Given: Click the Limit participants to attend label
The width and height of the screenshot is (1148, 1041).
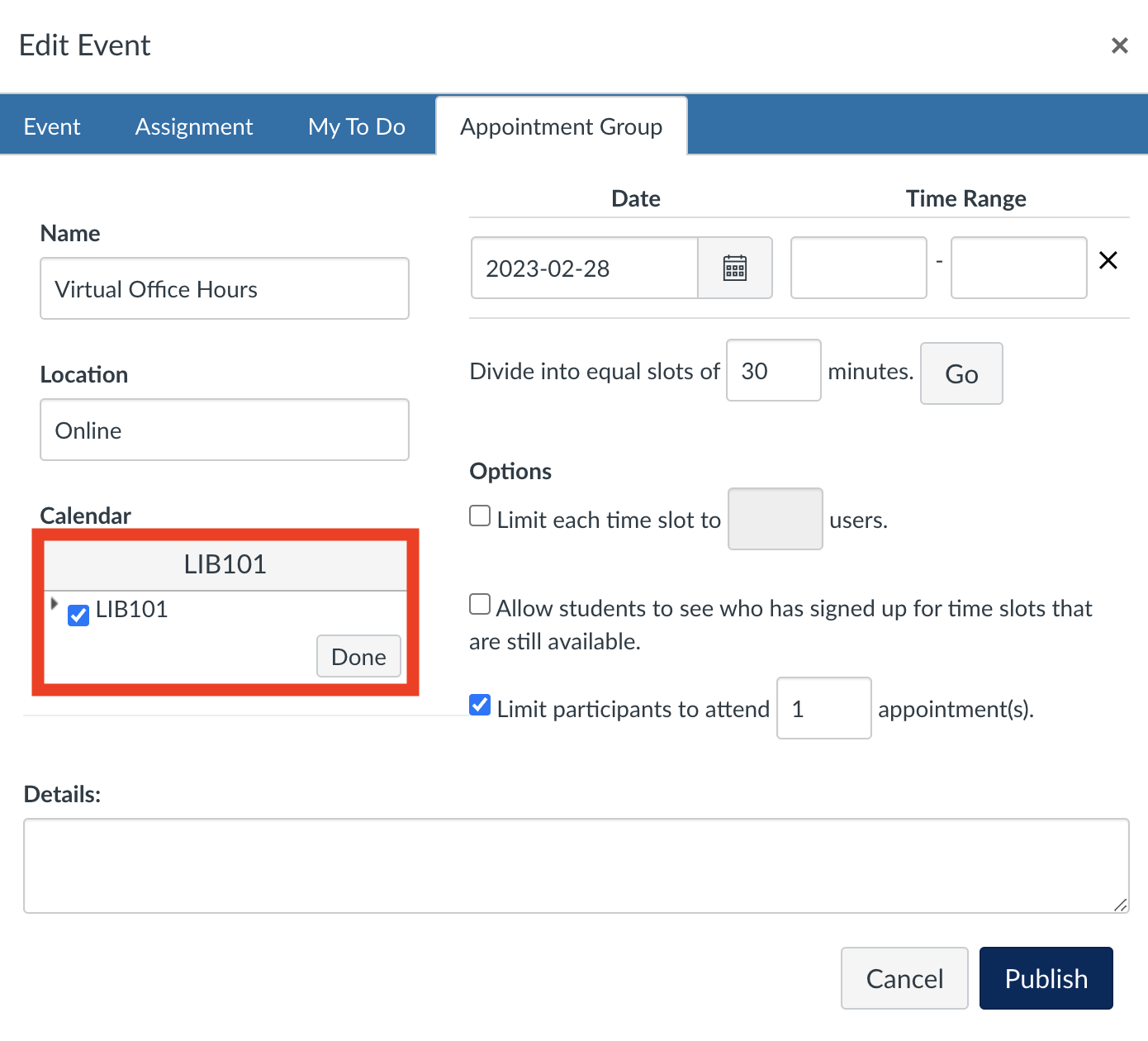Looking at the screenshot, I should tap(633, 709).
